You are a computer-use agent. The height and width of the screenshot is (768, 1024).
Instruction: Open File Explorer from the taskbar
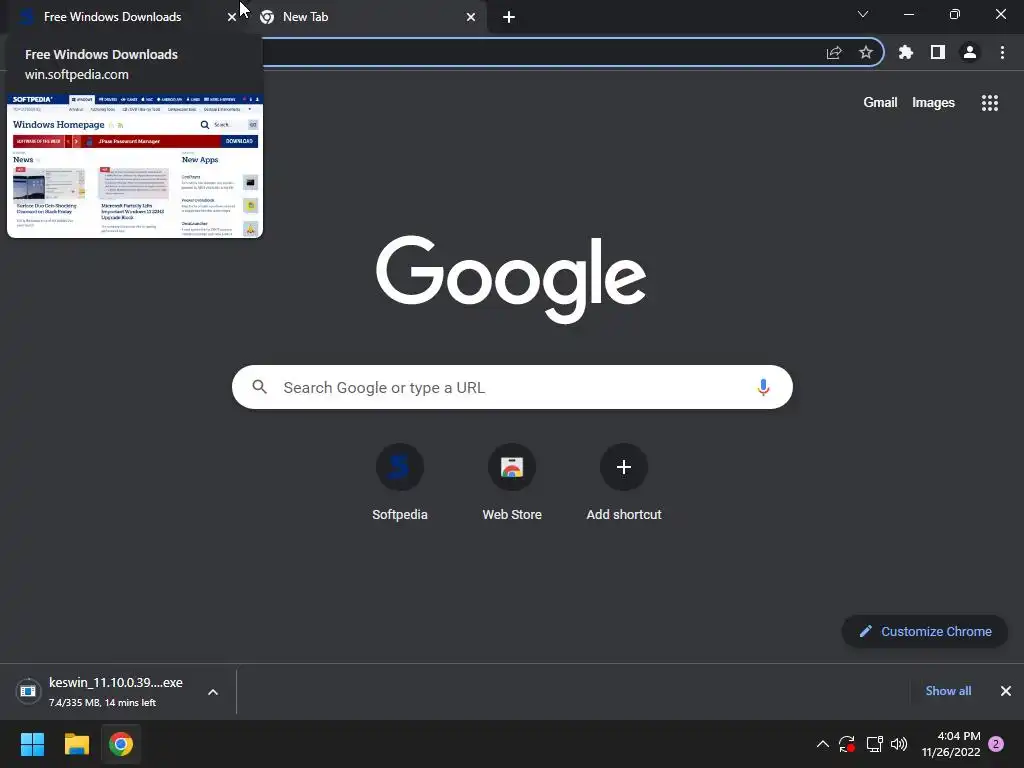76,744
